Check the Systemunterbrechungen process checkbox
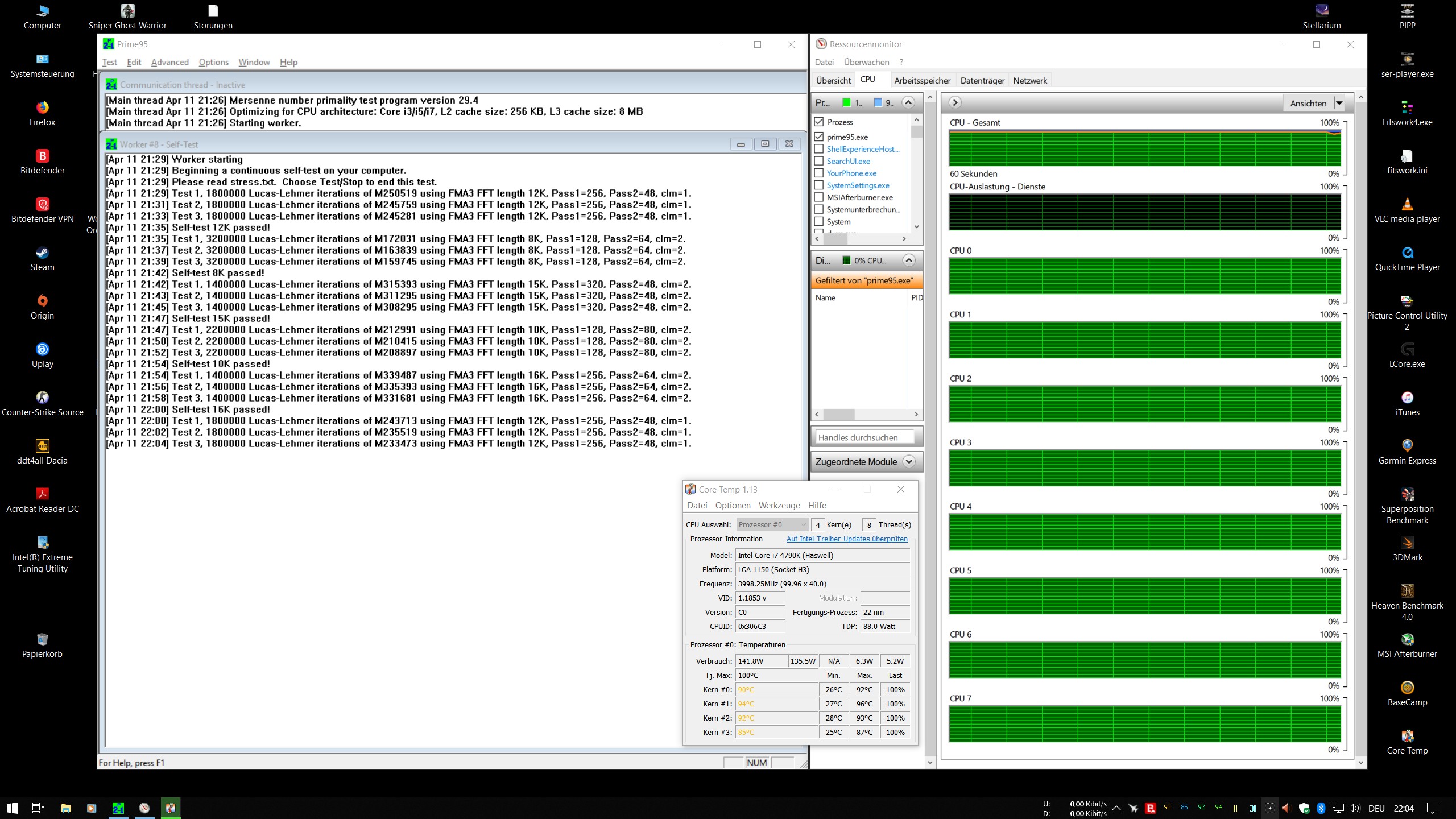Image resolution: width=1456 pixels, height=819 pixels. point(819,209)
